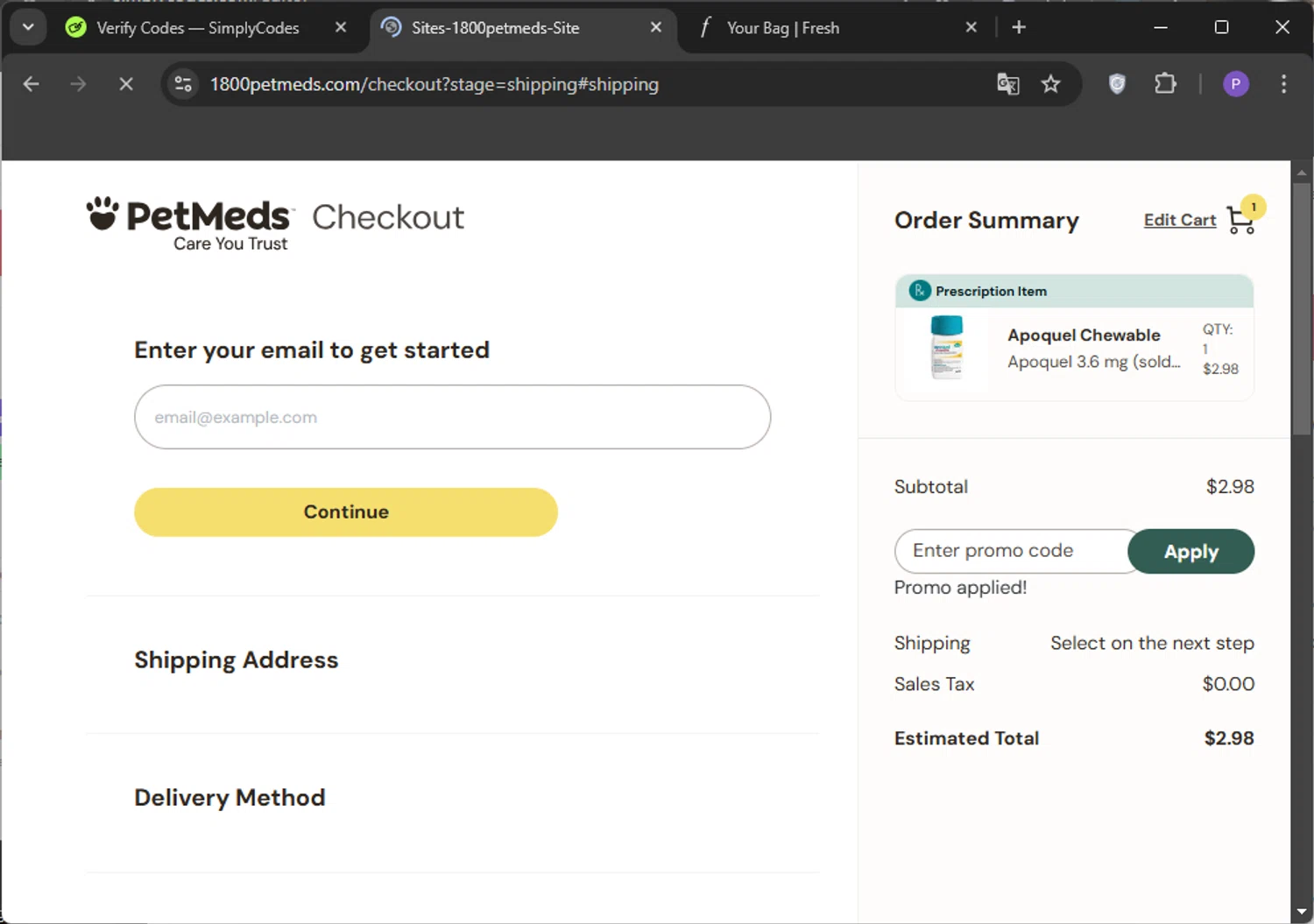This screenshot has width=1314, height=924.
Task: View site information icon in address bar
Action: coord(183,84)
